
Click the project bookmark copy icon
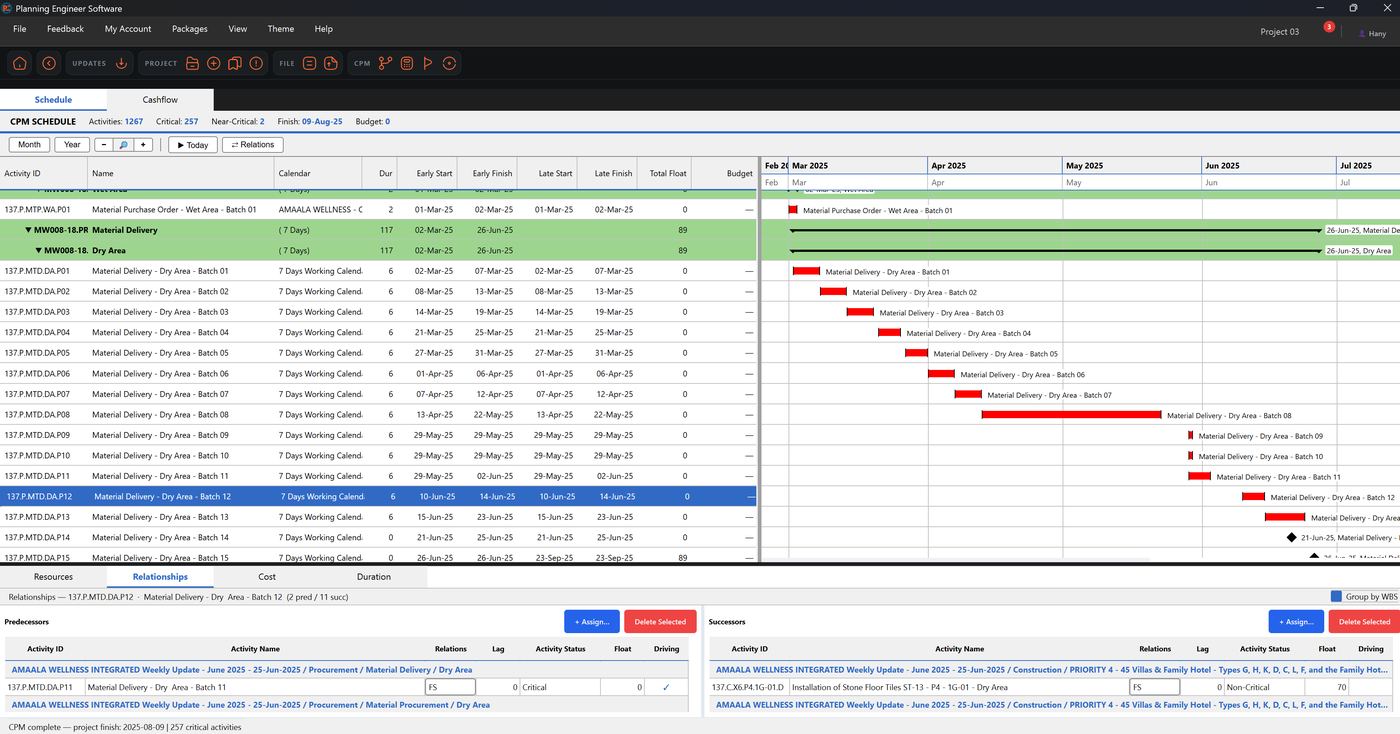coord(235,63)
